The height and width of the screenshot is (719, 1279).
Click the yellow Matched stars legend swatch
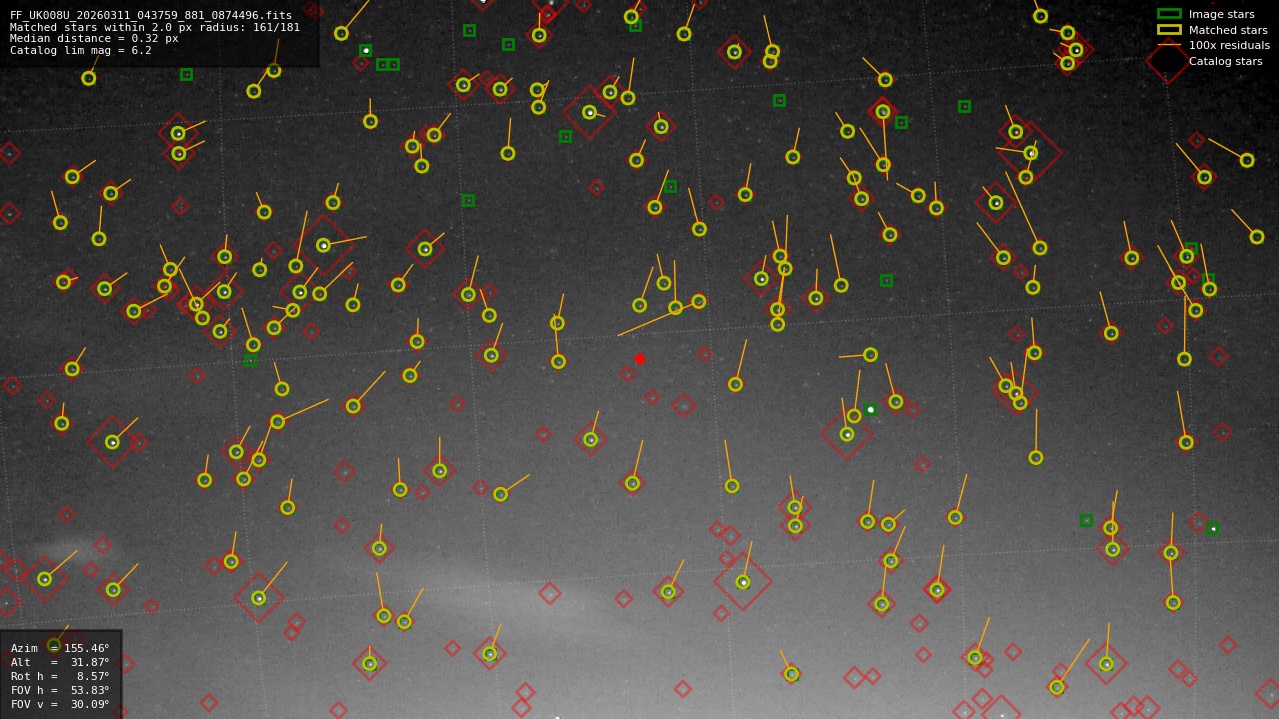pos(1169,30)
